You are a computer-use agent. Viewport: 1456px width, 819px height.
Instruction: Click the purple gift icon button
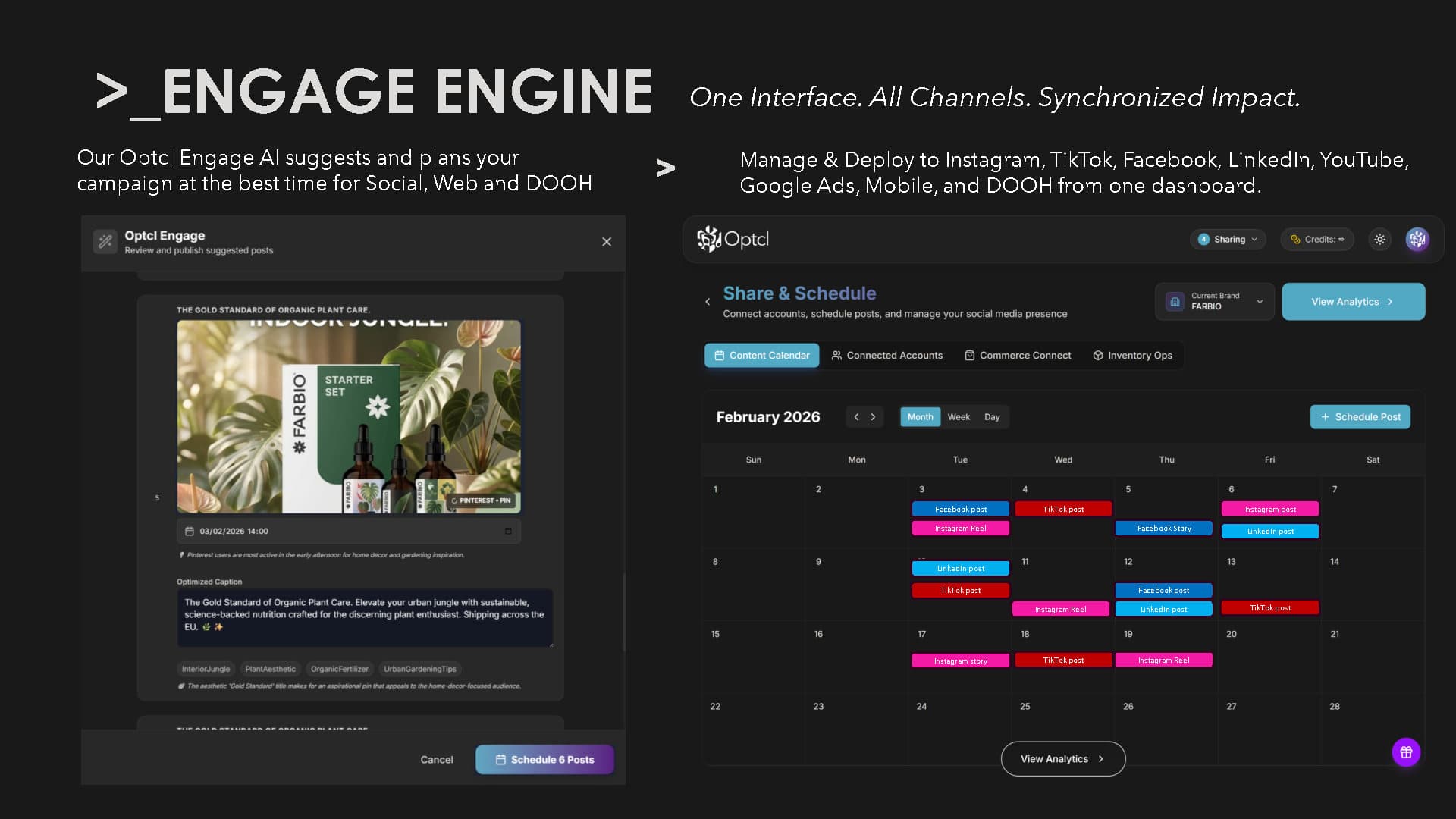(1406, 752)
